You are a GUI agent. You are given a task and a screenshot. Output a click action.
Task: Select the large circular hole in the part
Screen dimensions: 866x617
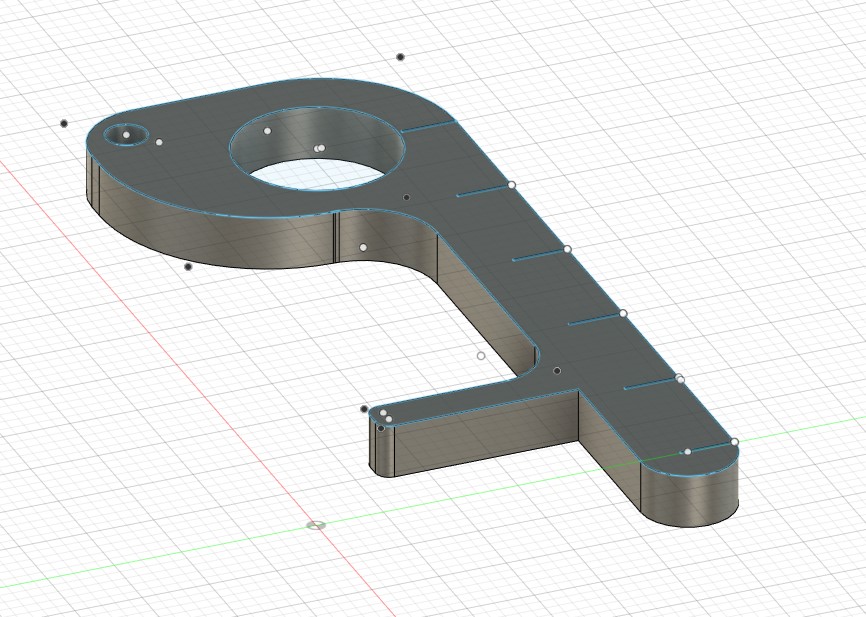[316, 148]
